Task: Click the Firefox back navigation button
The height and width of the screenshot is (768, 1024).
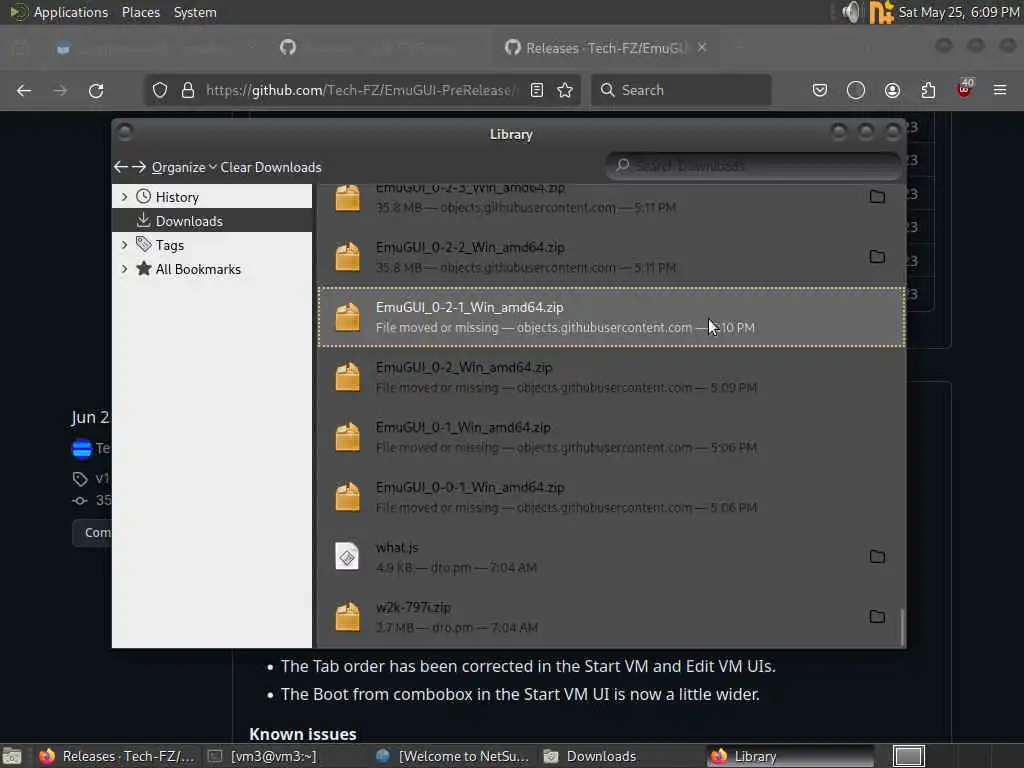Action: tap(24, 90)
